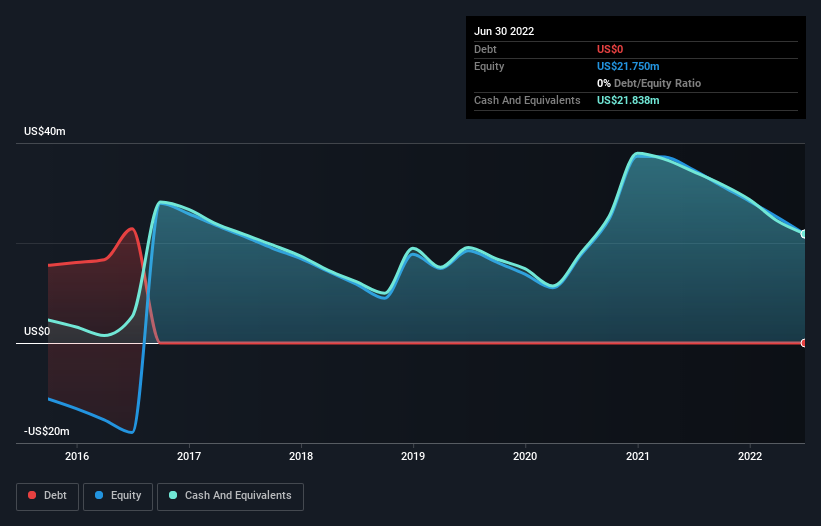Image resolution: width=821 pixels, height=526 pixels.
Task: Click the US$21.838m cash value
Action: [628, 100]
